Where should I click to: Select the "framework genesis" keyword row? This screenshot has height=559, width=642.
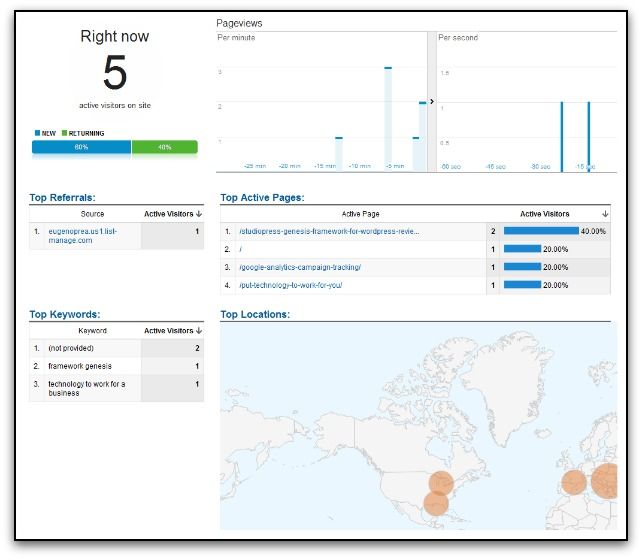tap(116, 366)
